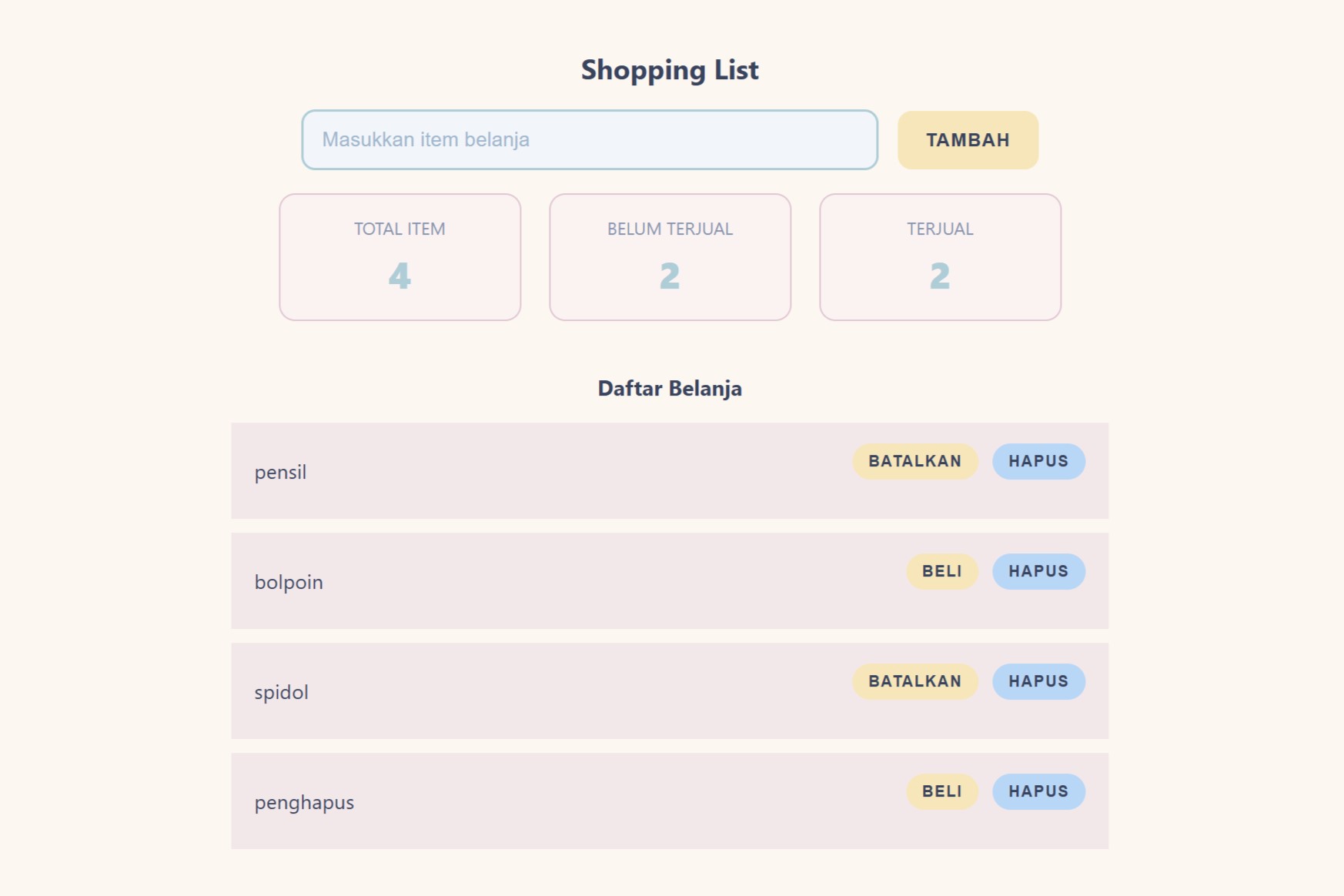
Task: Click the number 4 under TOTAL ITEM
Action: coord(400,277)
